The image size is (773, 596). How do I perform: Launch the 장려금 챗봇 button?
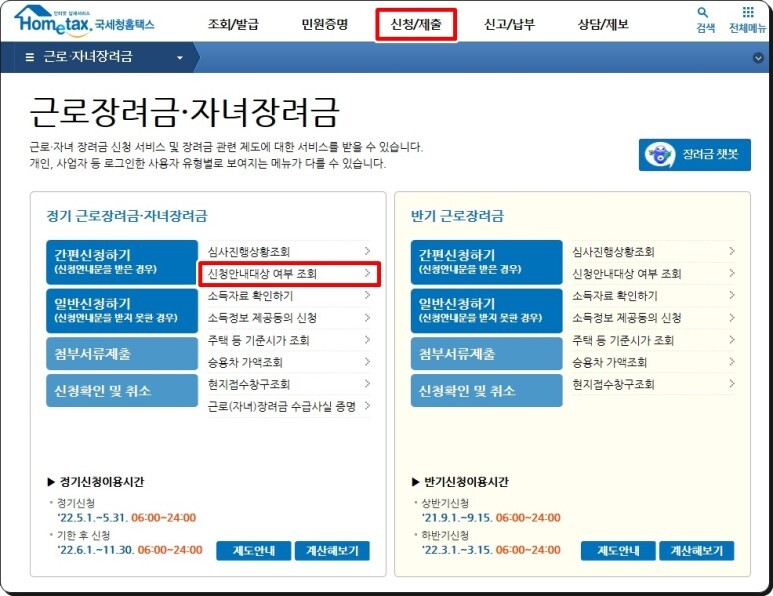(695, 155)
